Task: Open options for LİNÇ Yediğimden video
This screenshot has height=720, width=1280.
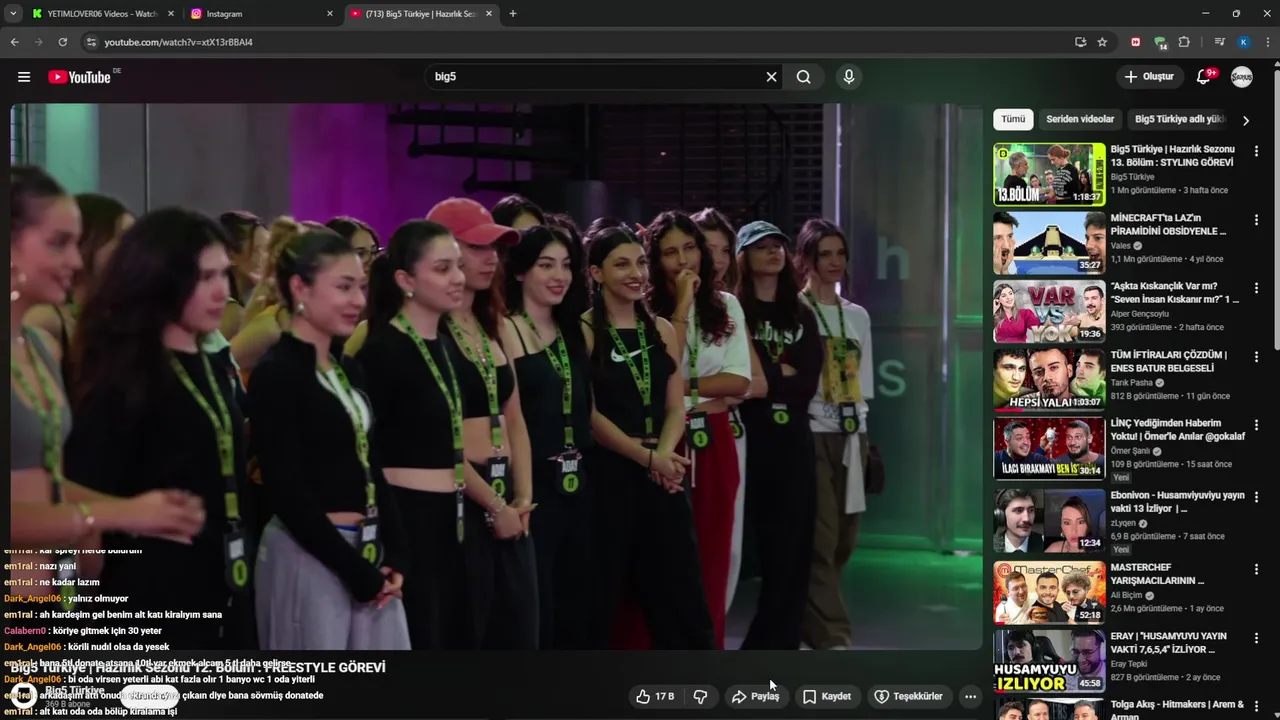Action: 1256,425
